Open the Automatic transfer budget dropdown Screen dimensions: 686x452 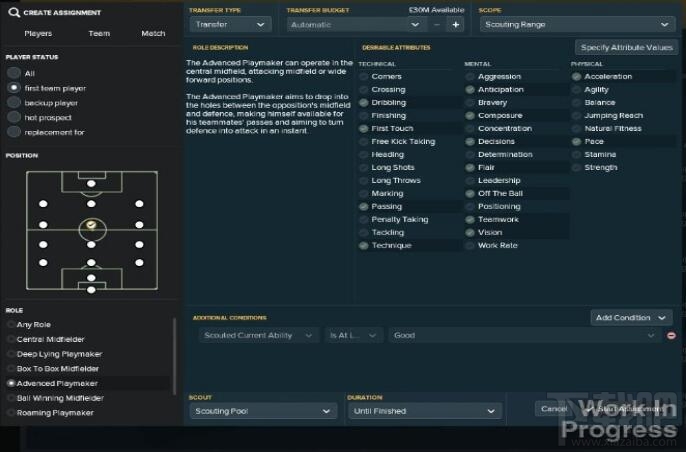pos(357,25)
